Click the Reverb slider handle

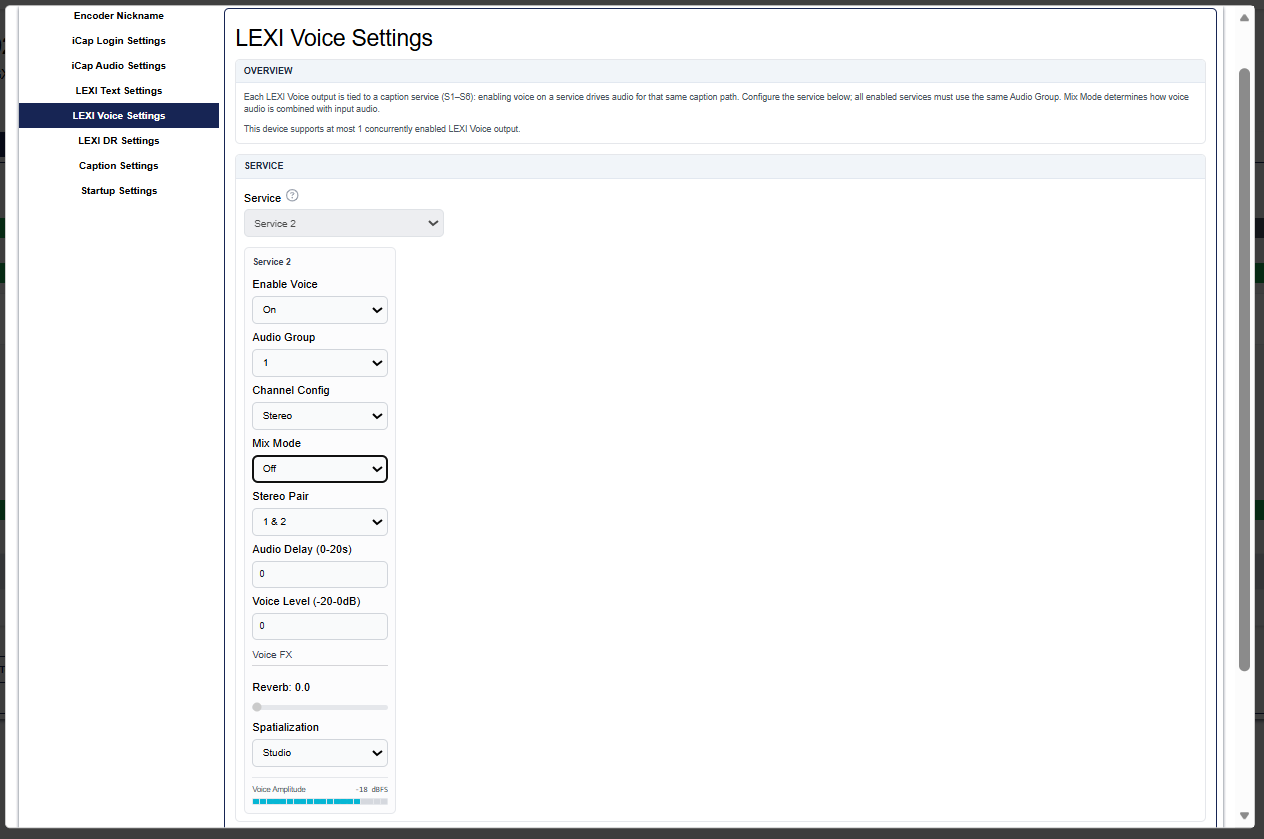[257, 707]
